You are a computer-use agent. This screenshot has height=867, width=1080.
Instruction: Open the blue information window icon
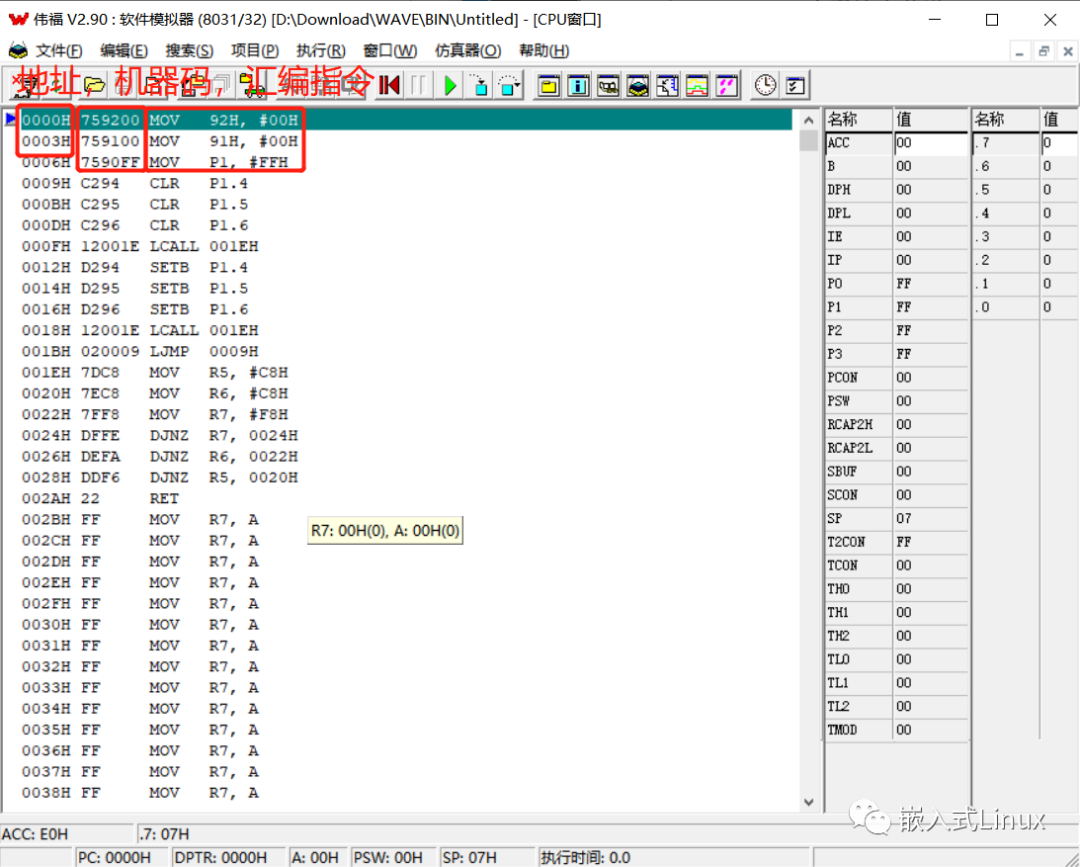[x=578, y=85]
